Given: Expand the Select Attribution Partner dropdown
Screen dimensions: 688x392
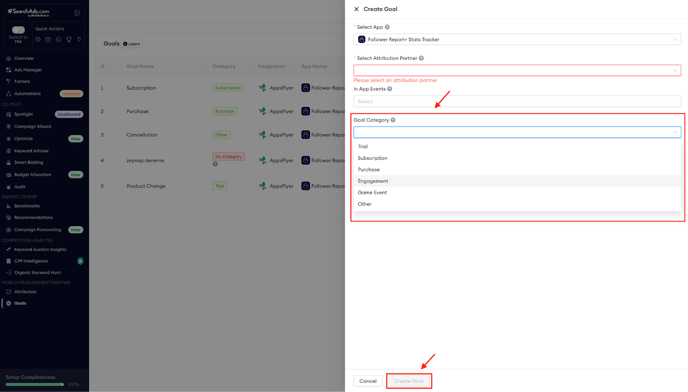Looking at the screenshot, I should click(x=517, y=70).
